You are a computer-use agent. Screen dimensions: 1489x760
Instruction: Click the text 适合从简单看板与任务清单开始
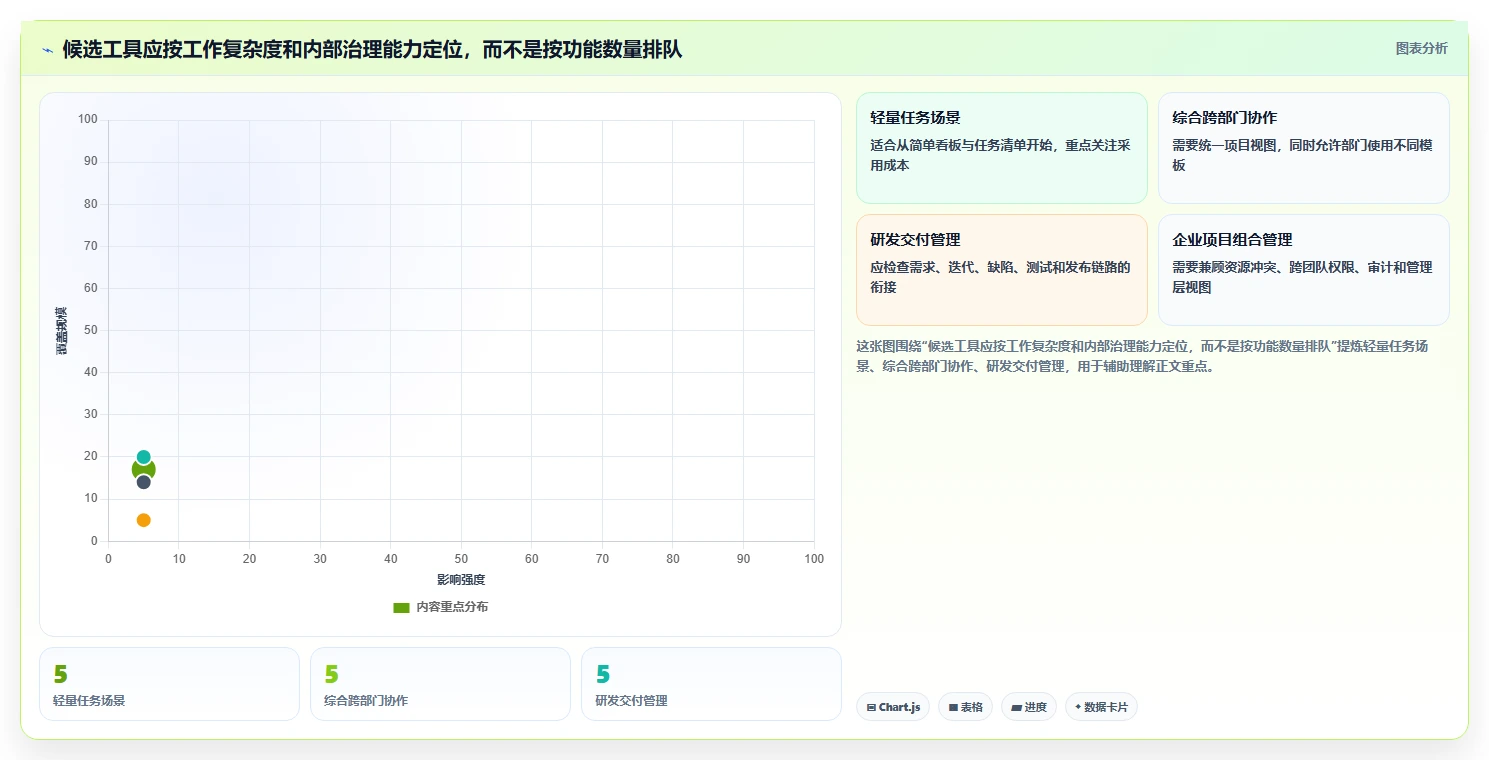[1000, 155]
